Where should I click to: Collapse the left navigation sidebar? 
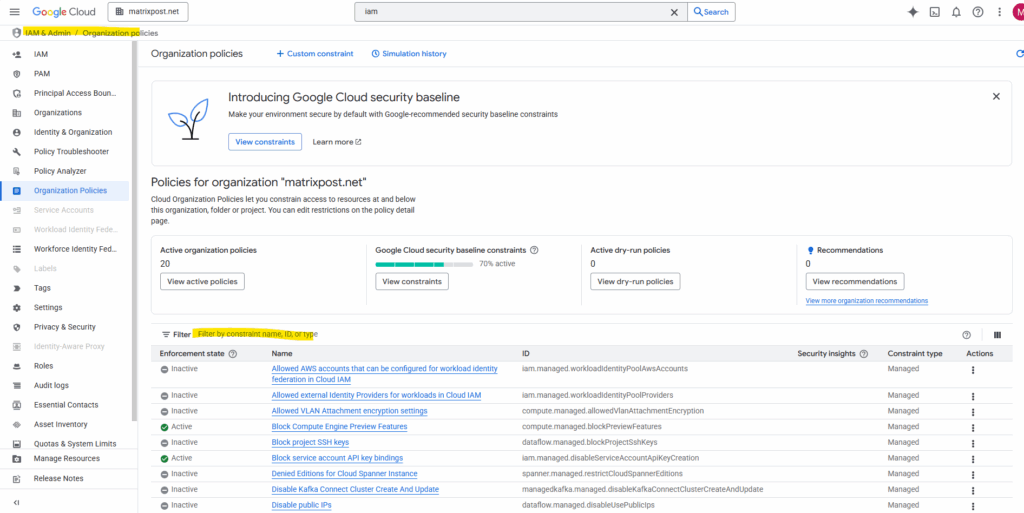[16, 502]
